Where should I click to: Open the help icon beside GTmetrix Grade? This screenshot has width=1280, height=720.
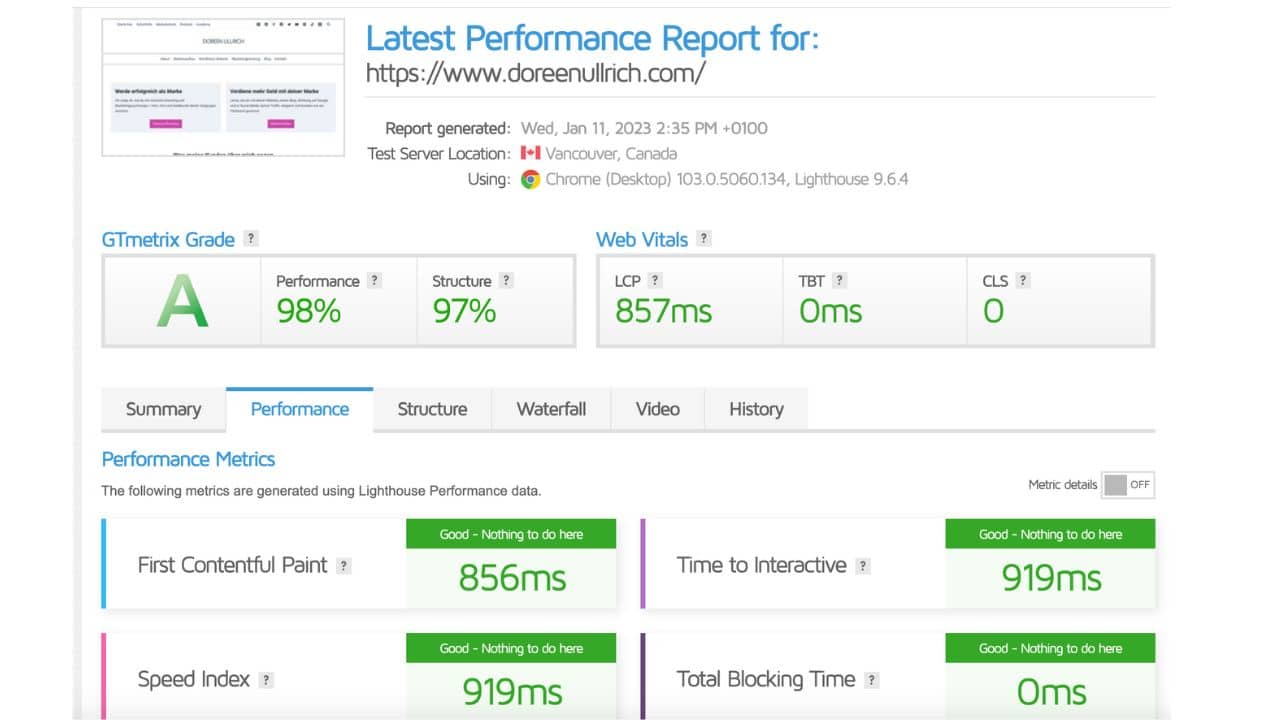[x=251, y=239]
